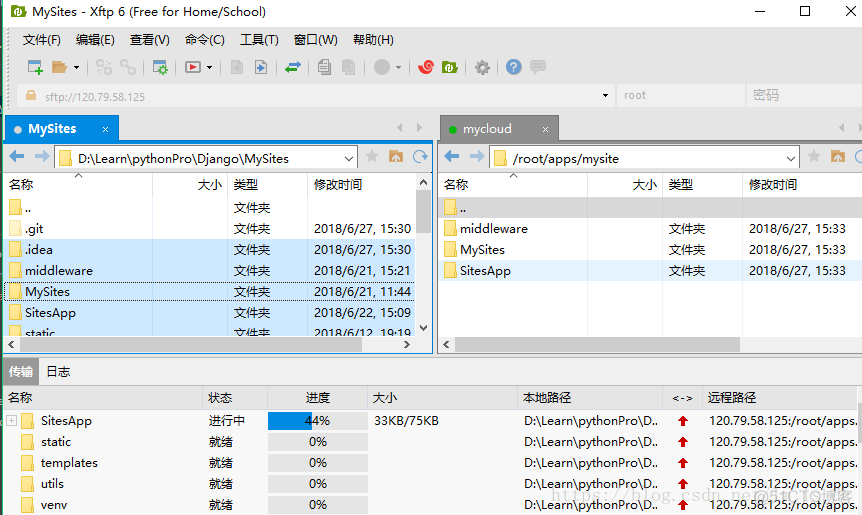Sort local files by 修改时间 column
The height and width of the screenshot is (515, 862).
tap(361, 185)
